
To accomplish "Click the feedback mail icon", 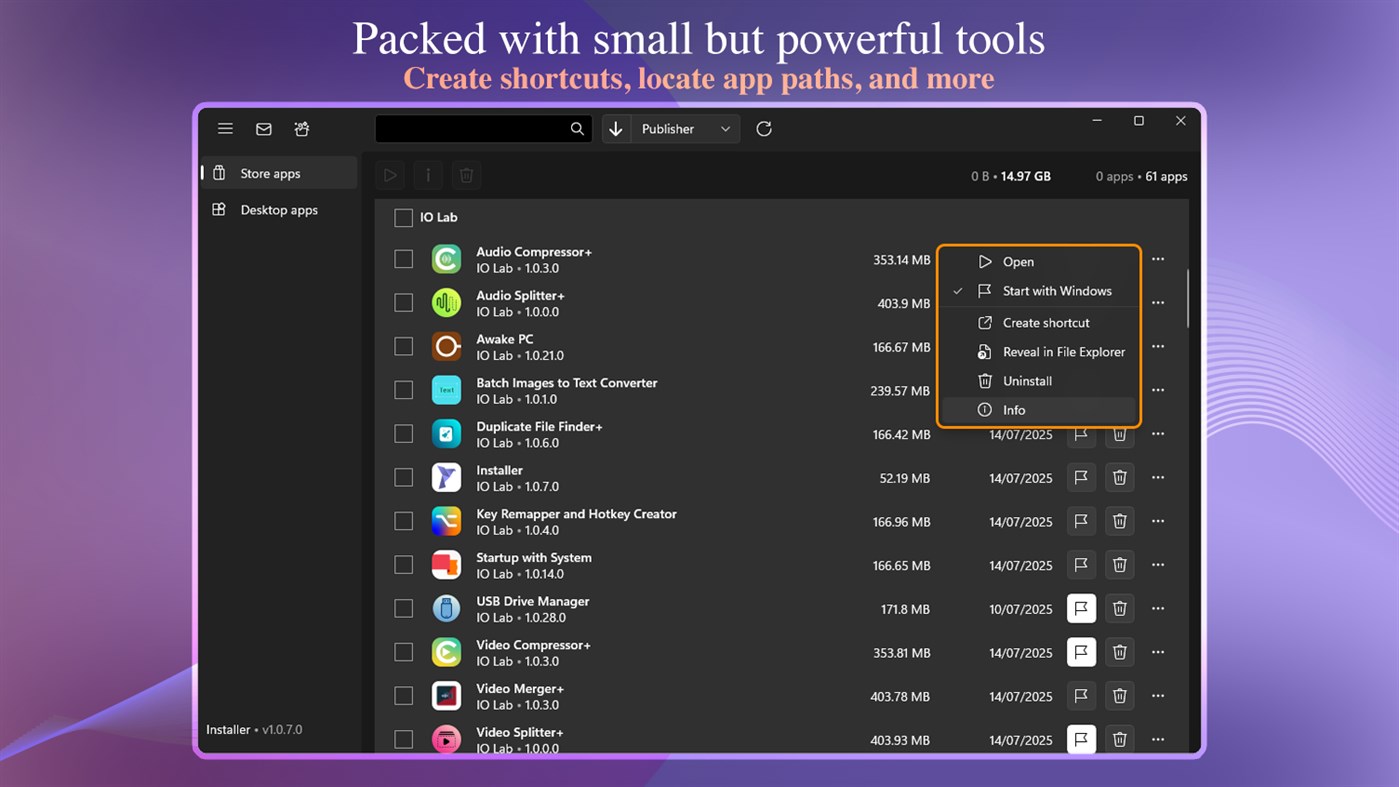I will 263,128.
